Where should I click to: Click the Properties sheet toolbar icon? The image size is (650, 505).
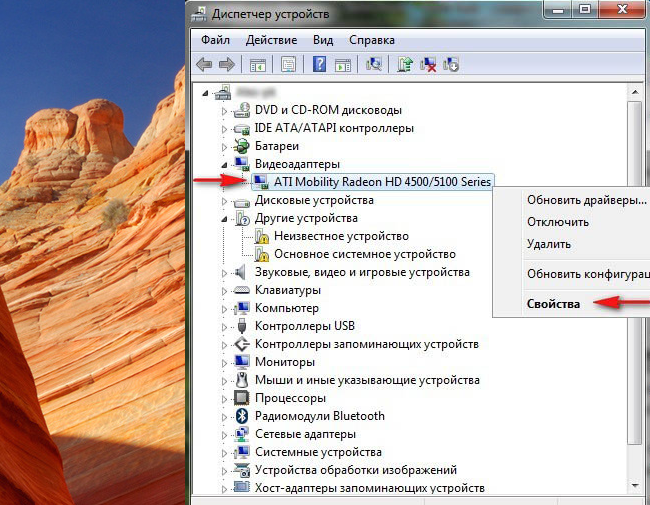coord(288,65)
